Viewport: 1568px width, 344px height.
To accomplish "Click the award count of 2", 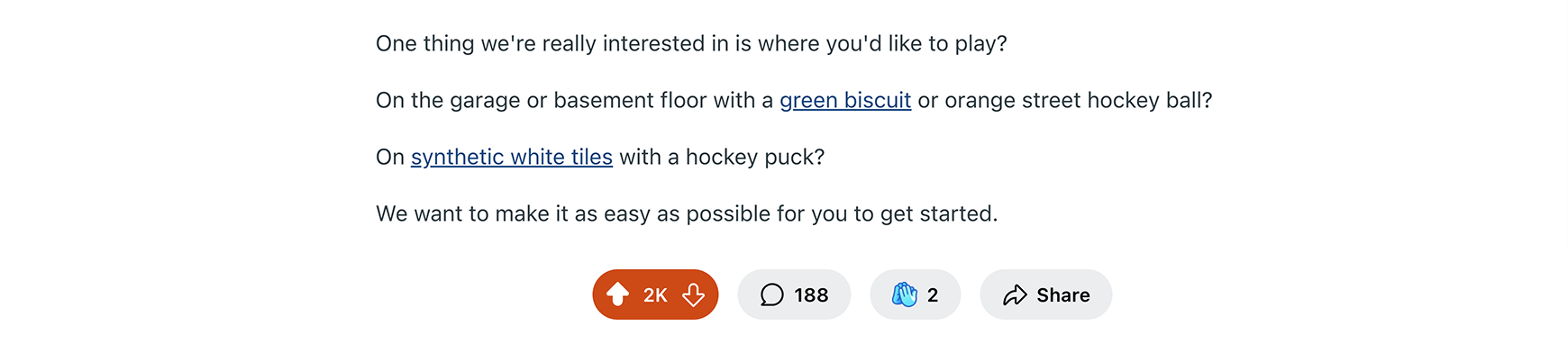I will pyautogui.click(x=933, y=294).
